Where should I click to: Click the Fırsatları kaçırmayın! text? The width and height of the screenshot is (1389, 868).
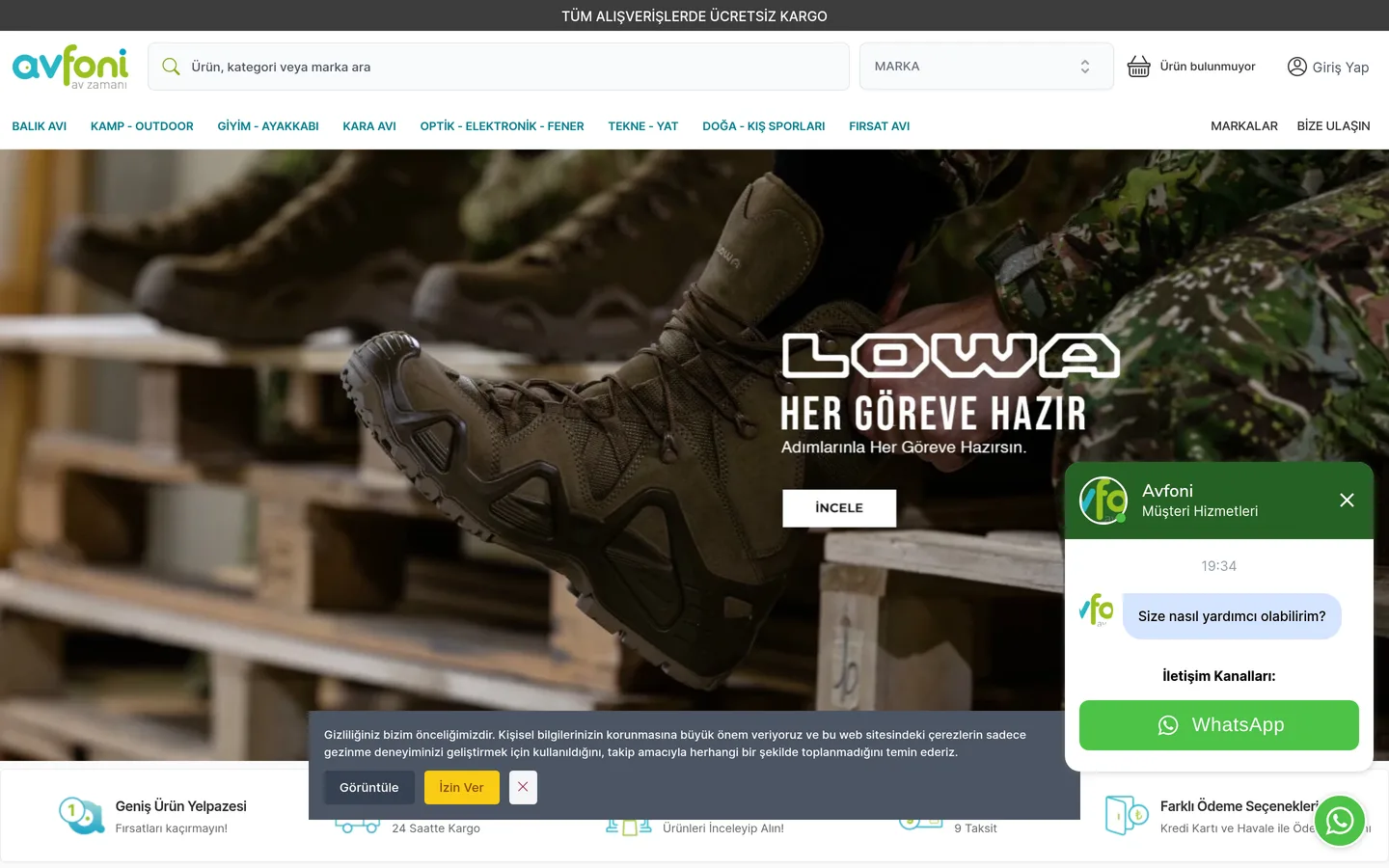(x=172, y=828)
